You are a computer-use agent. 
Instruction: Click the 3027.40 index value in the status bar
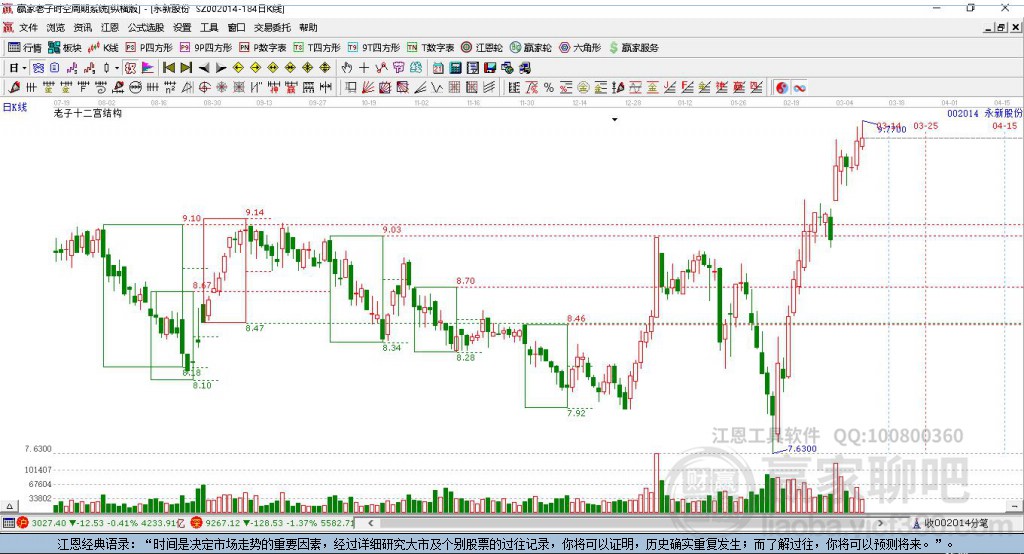(x=49, y=523)
